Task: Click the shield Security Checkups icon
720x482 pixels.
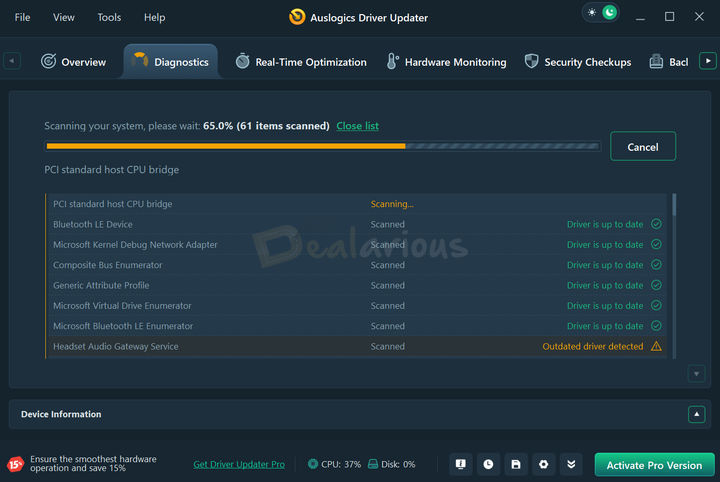Action: coord(531,61)
